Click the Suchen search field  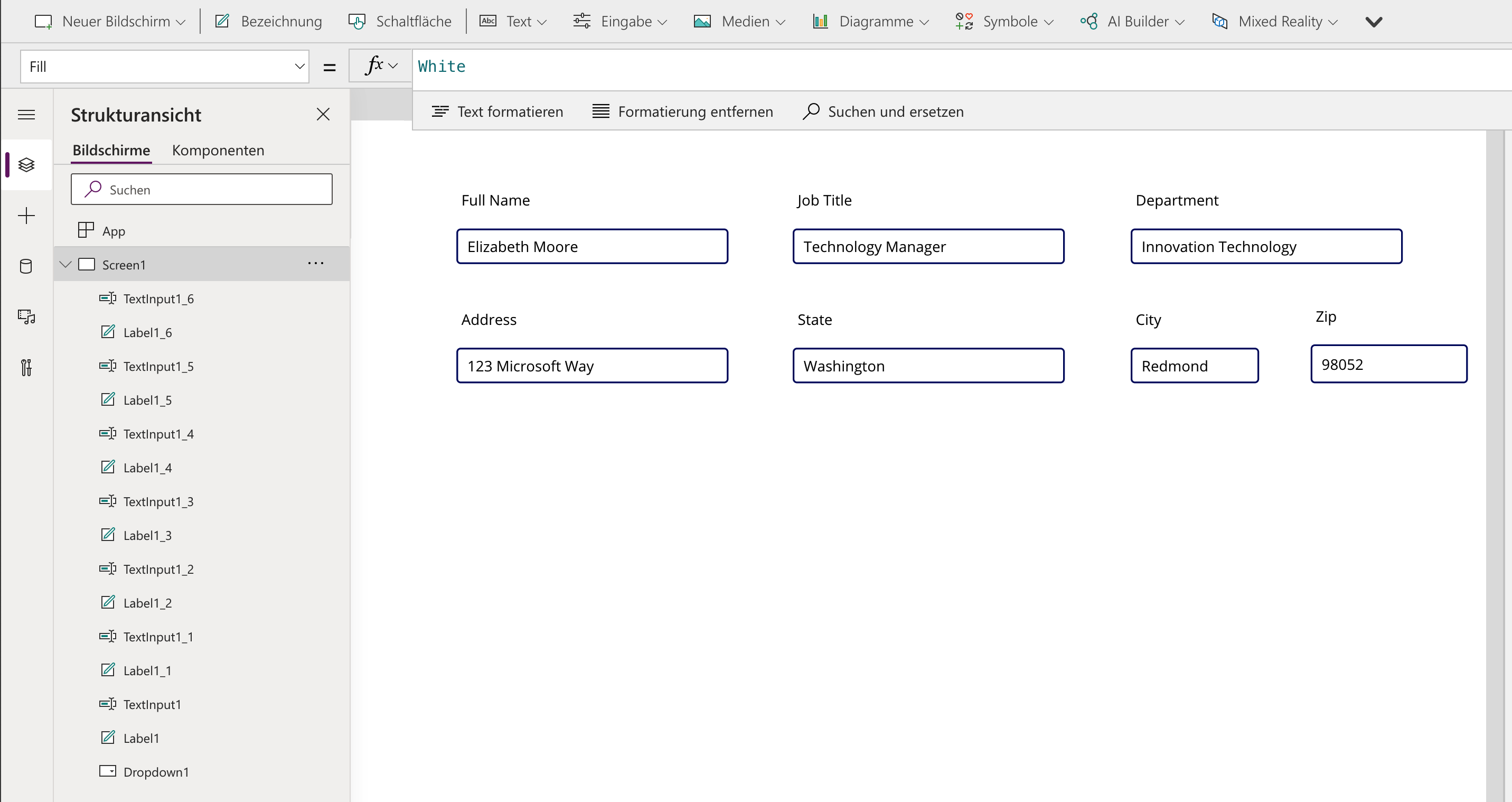[x=201, y=189]
